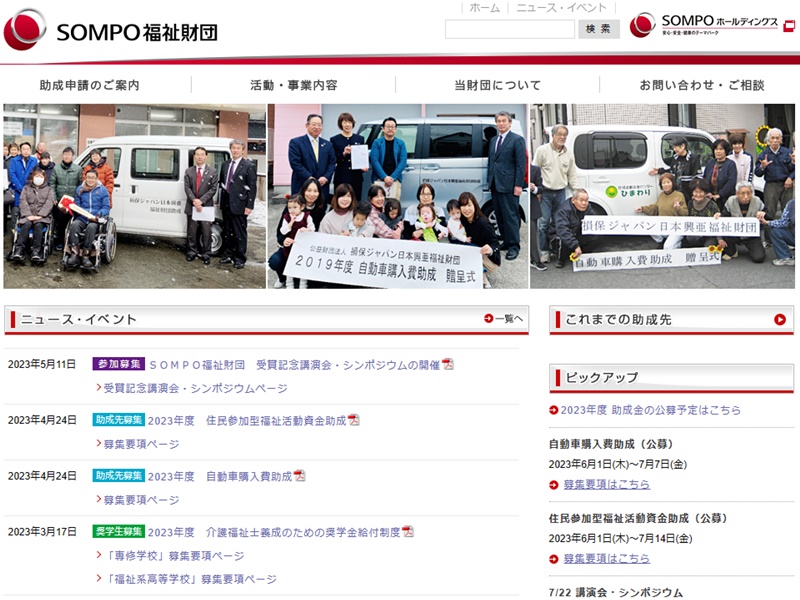Viewport: 800px width, 600px height.
Task: Click 2023年6月1日(木)～7月14日(金) period text
Action: coord(620,539)
